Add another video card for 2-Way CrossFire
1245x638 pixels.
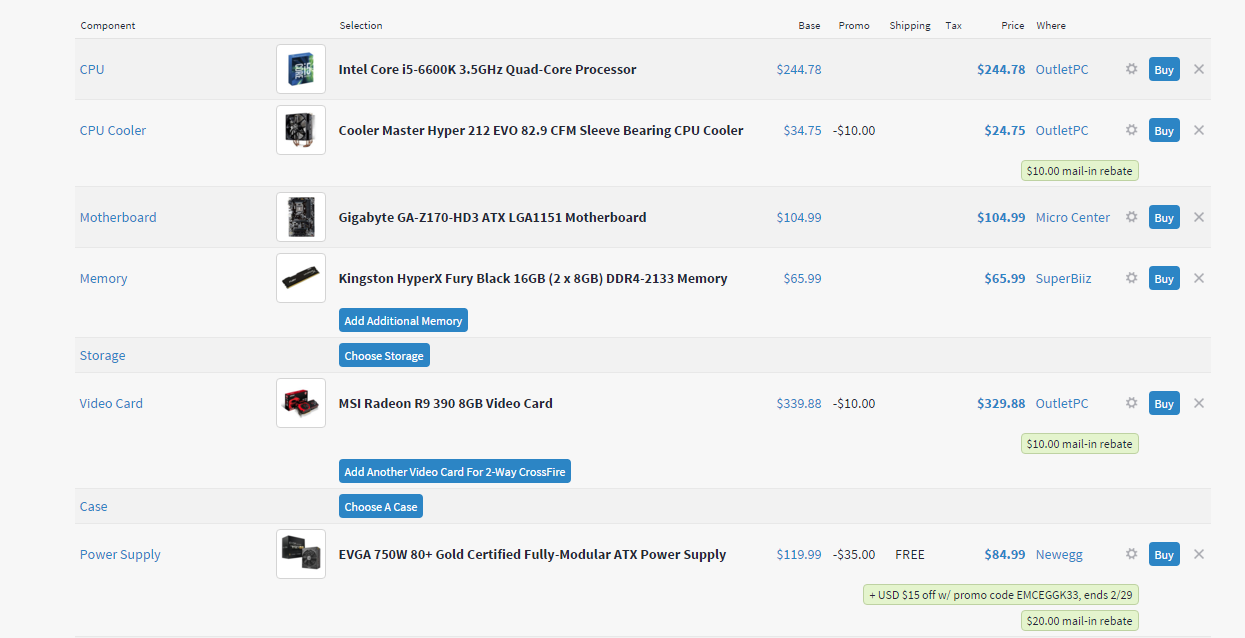click(455, 472)
